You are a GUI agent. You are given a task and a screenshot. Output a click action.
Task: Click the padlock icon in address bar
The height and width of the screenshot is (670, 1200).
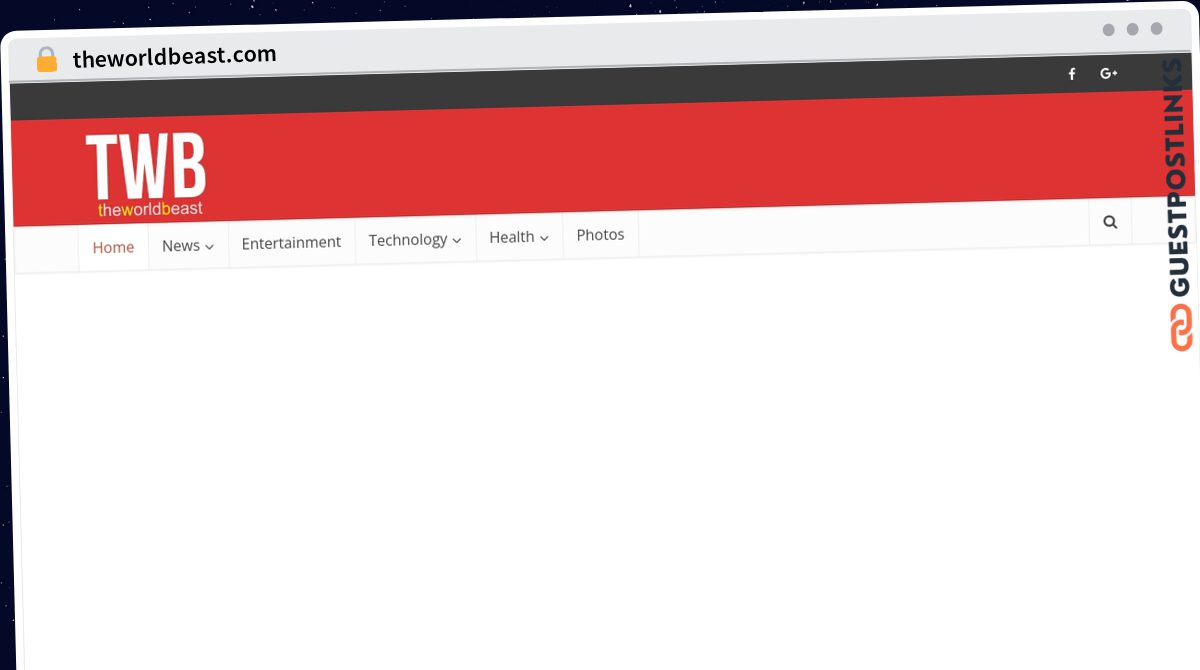47,60
